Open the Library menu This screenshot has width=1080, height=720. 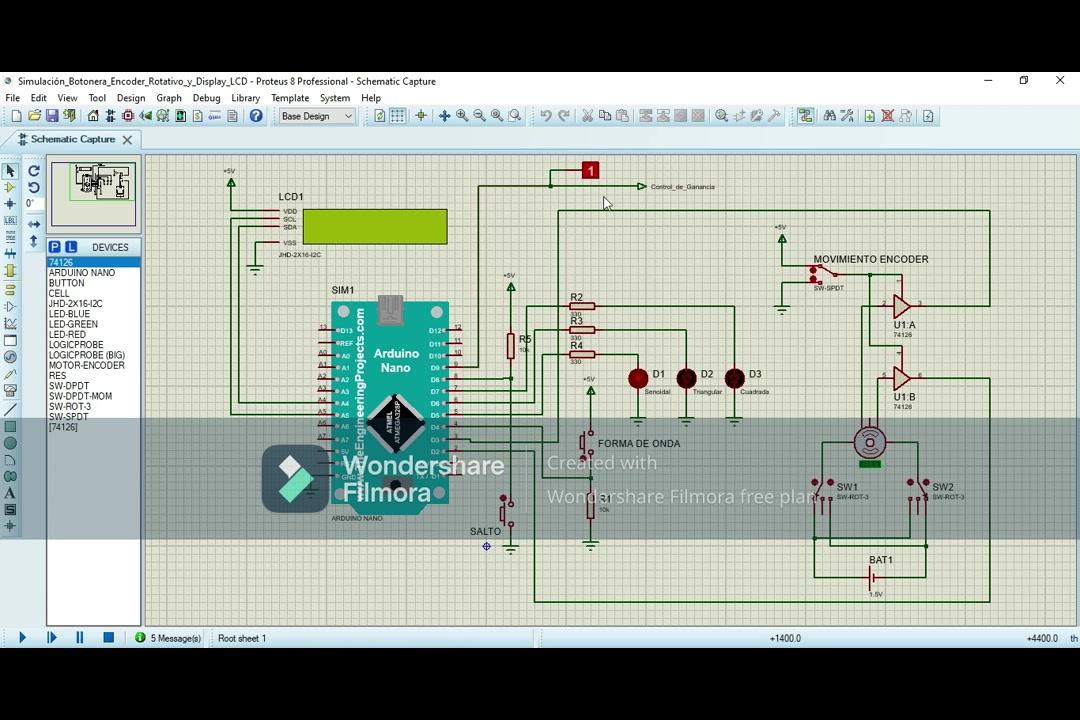coord(245,98)
